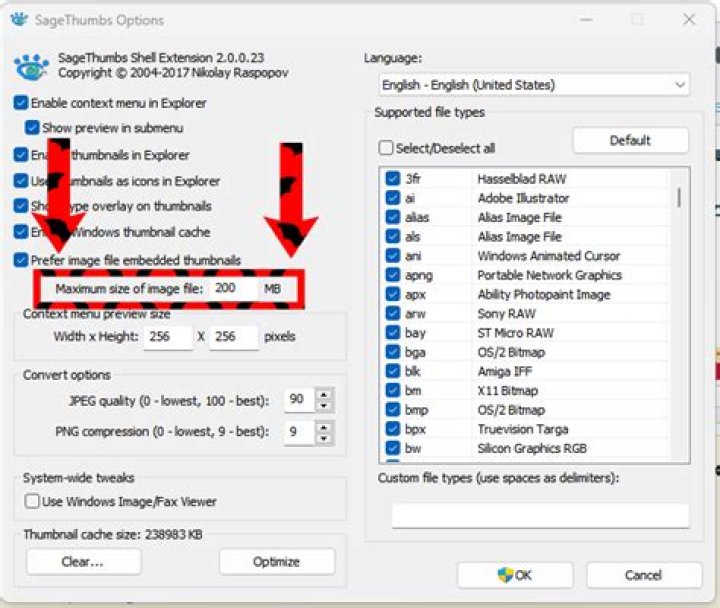Click the file types list scrollbar thumb
Screen dimensions: 720x608
click(x=679, y=197)
